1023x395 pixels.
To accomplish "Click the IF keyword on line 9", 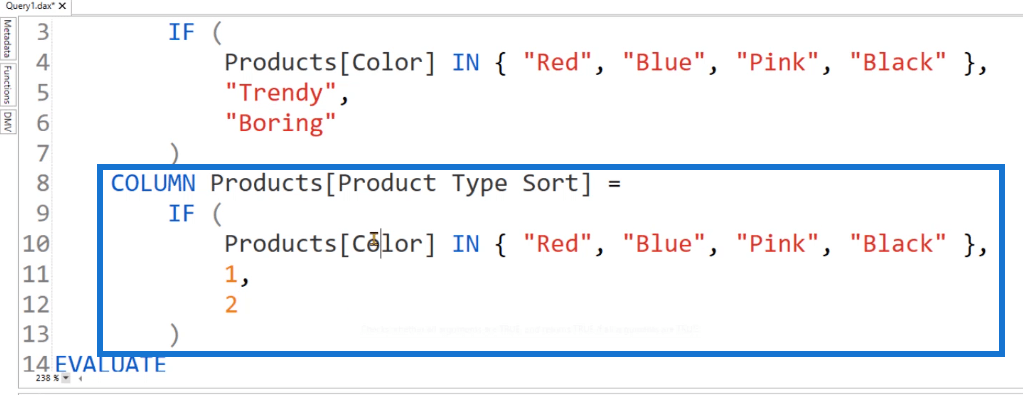I will coord(182,213).
